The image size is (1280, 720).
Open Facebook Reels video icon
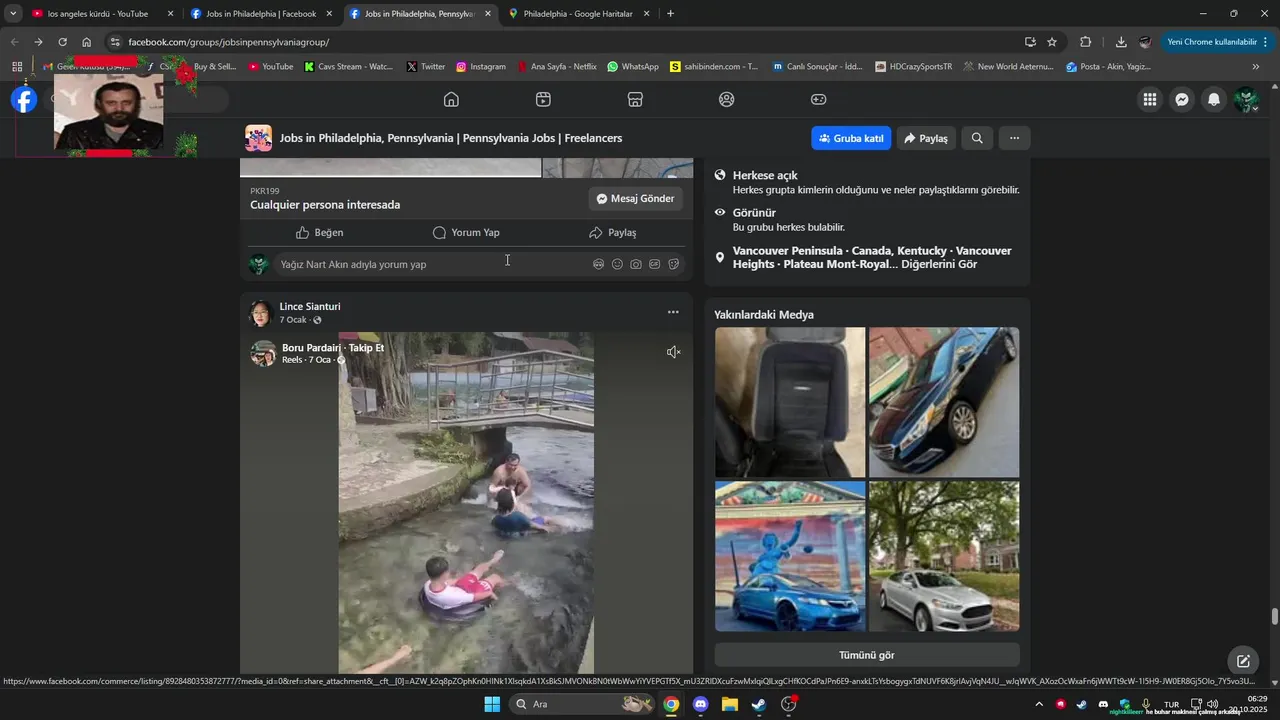[543, 99]
